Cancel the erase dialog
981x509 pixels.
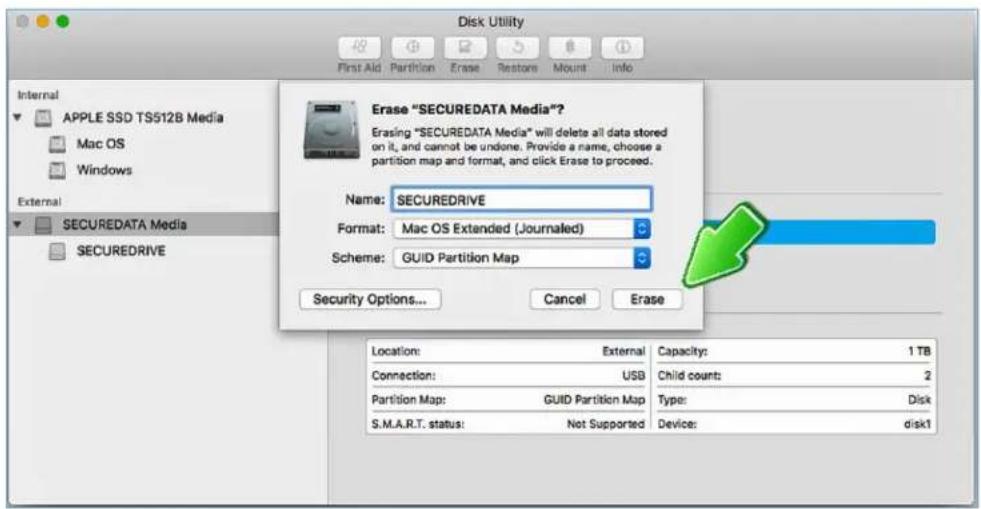tap(565, 300)
